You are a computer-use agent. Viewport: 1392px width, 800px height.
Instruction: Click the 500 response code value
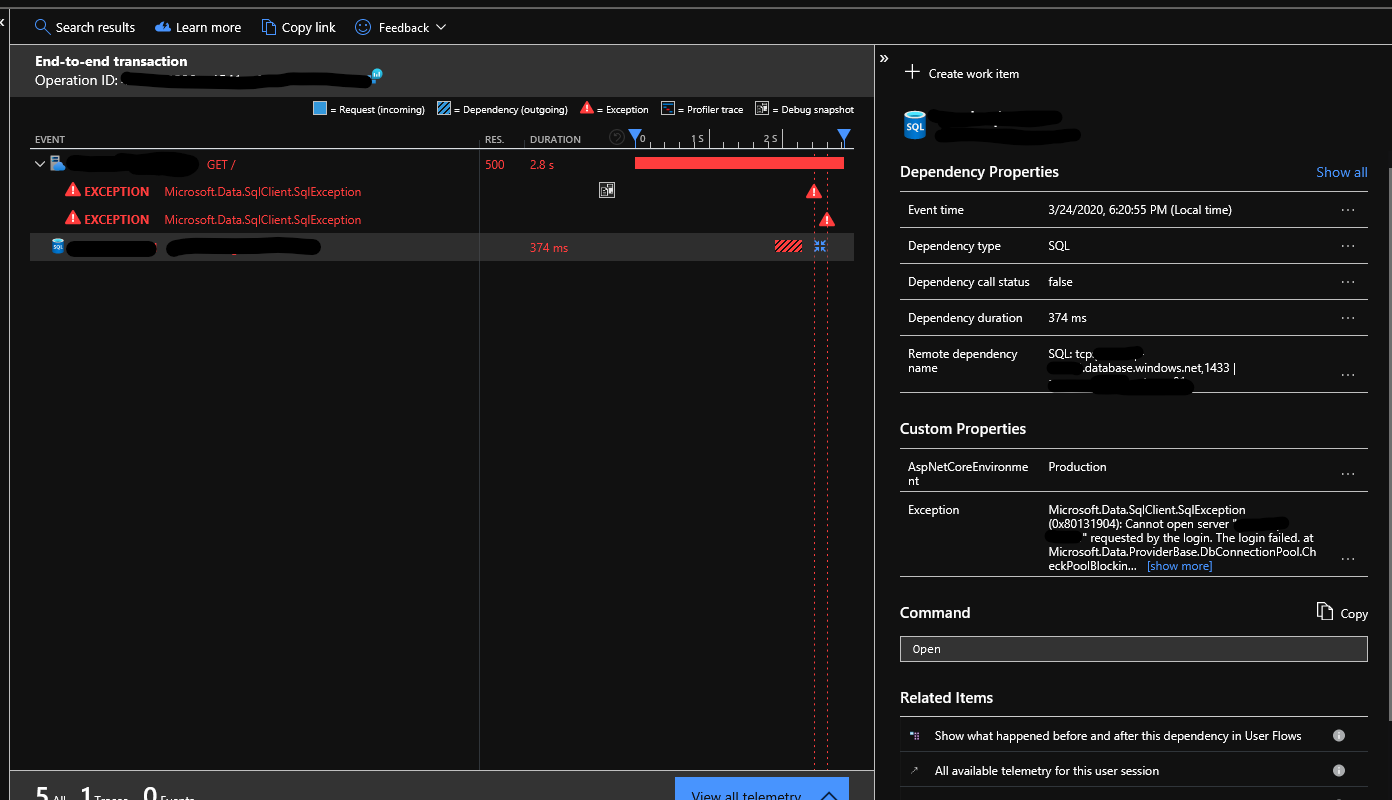tap(495, 164)
